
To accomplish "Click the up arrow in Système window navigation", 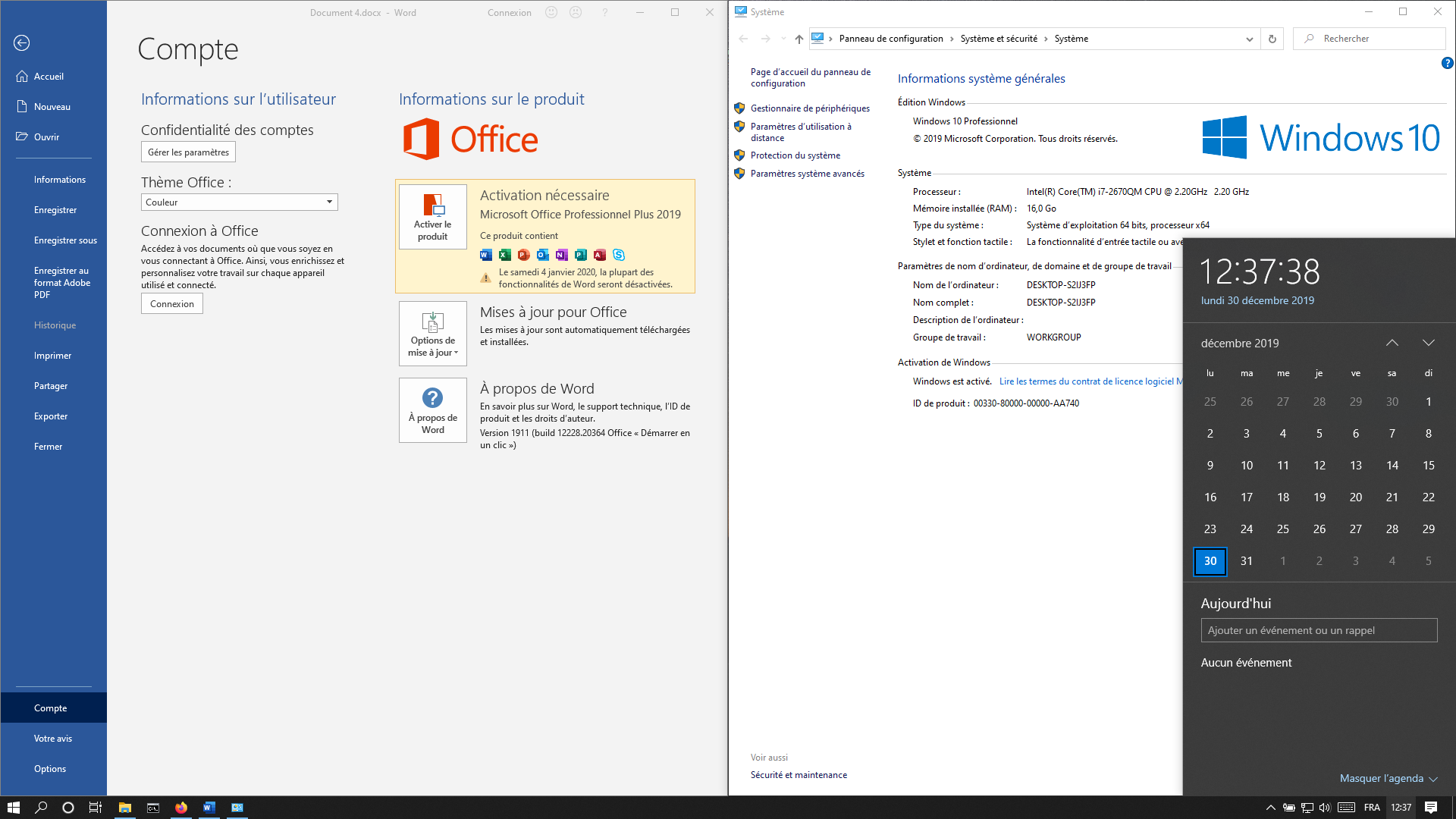I will point(799,39).
